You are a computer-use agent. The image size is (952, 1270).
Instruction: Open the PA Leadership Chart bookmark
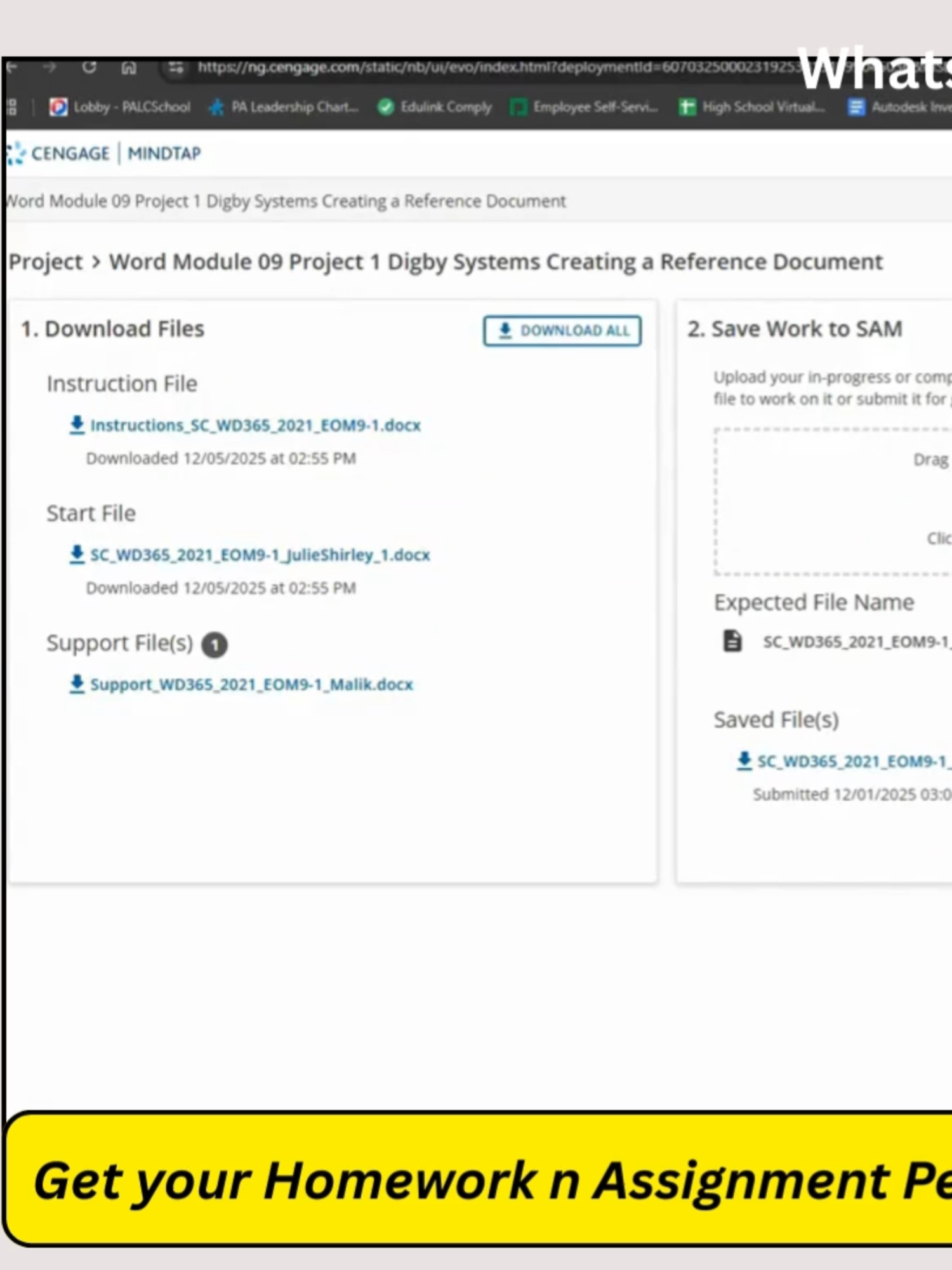[284, 107]
